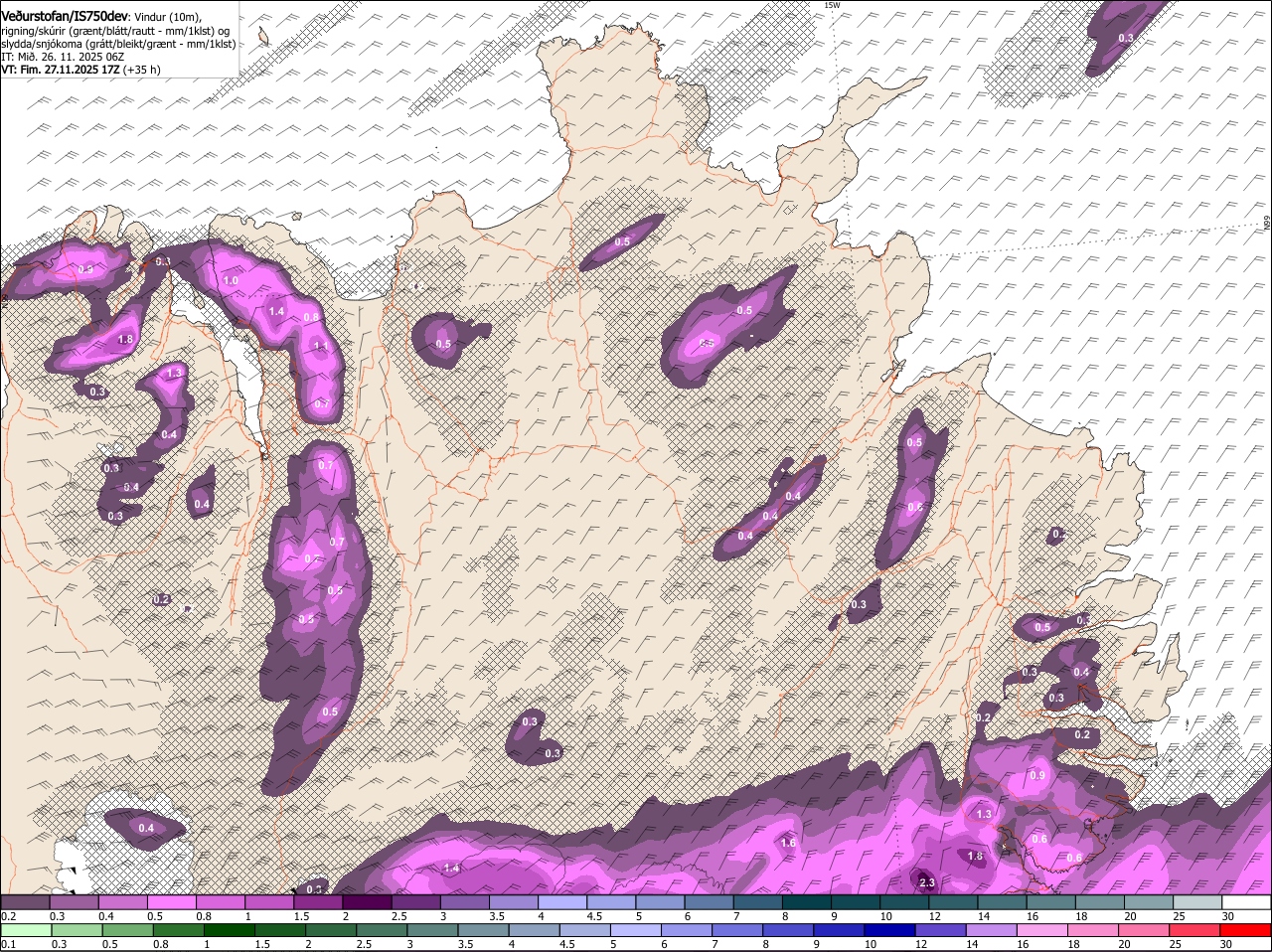Select the 30 label in the upper legend row

pyautogui.click(x=1228, y=916)
